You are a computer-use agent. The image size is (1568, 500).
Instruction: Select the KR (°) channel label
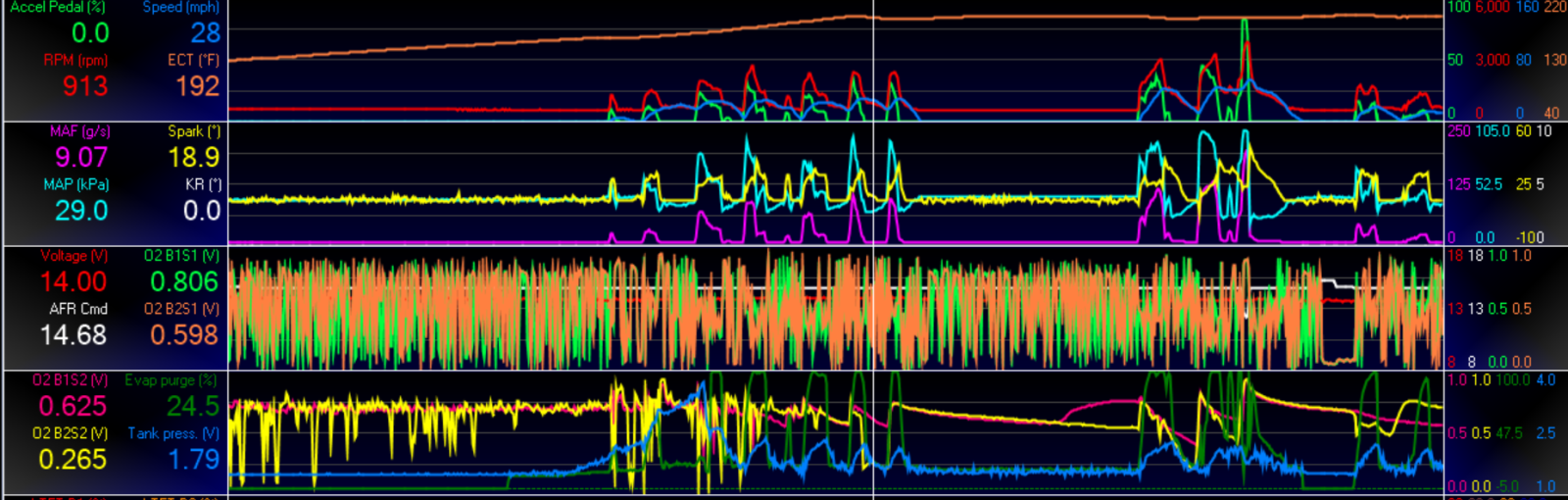pos(203,184)
